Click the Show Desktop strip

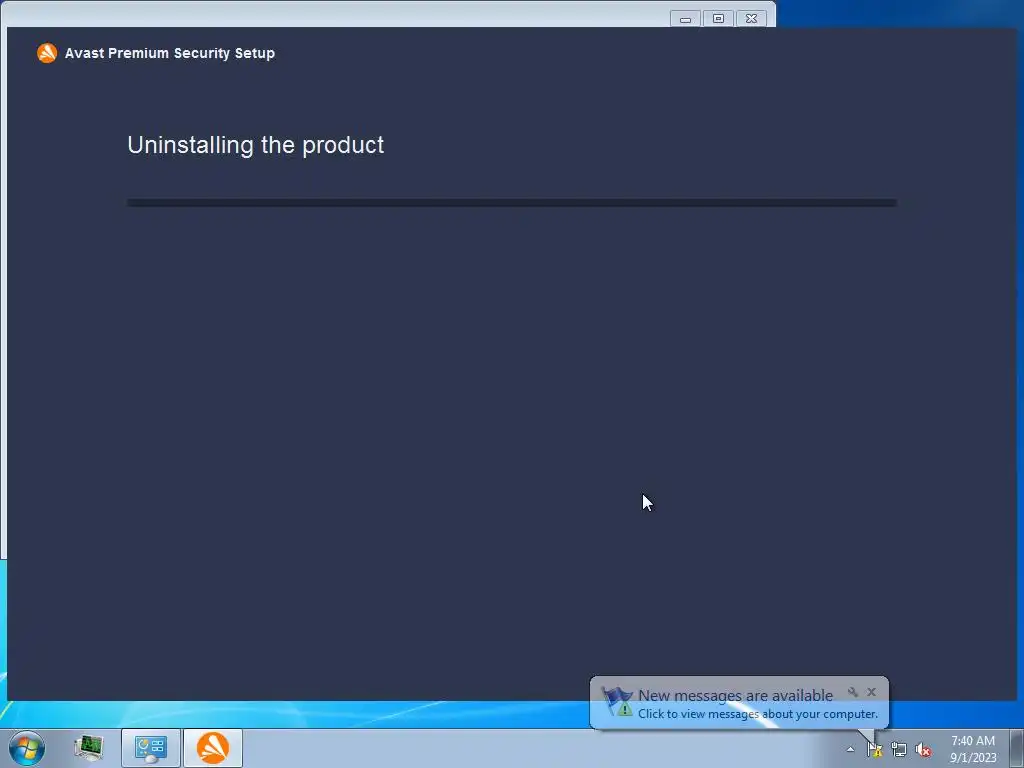(x=1017, y=748)
